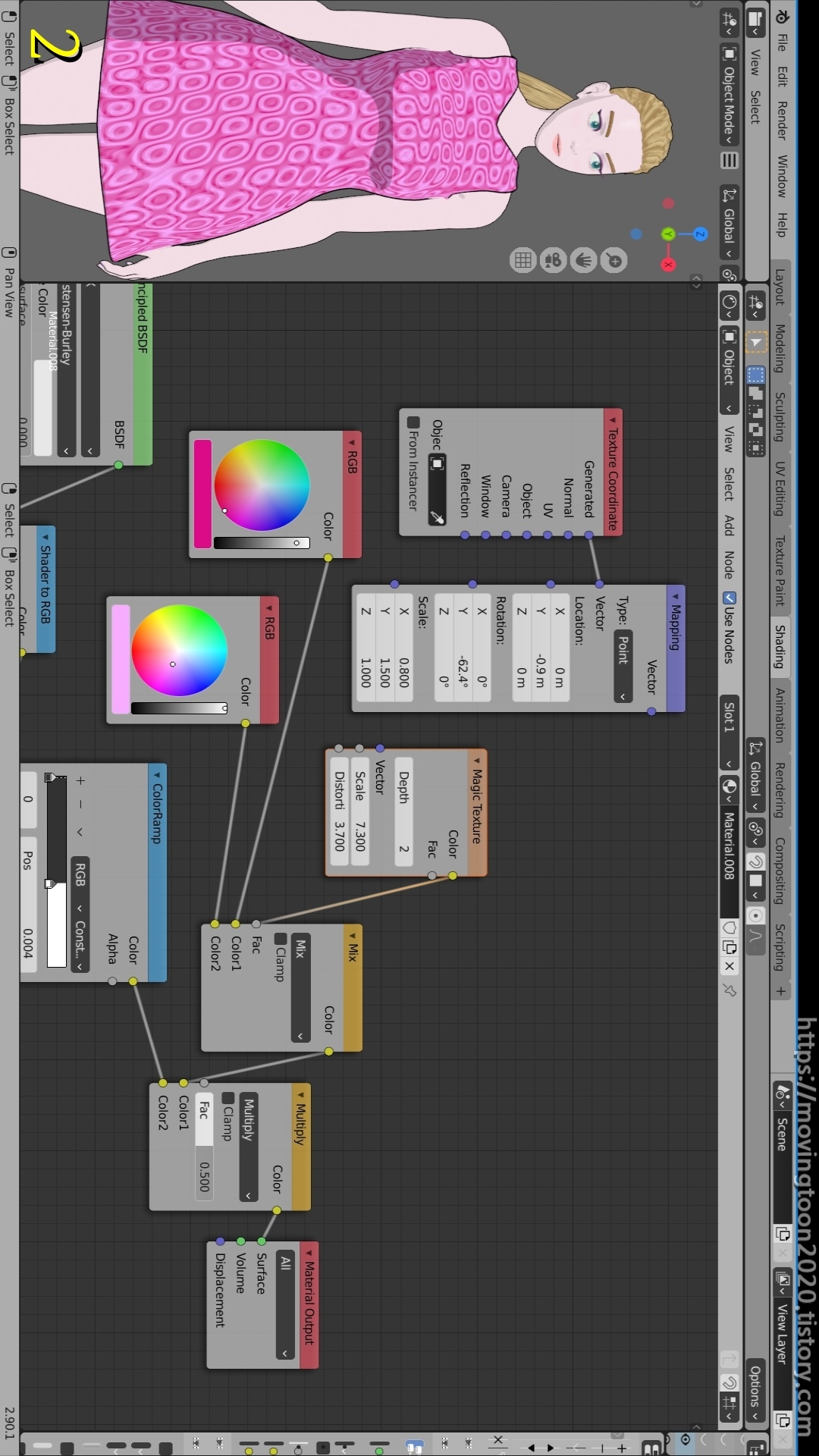Collapse the Texture Coordinate node
The width and height of the screenshot is (819, 1456).
613,419
